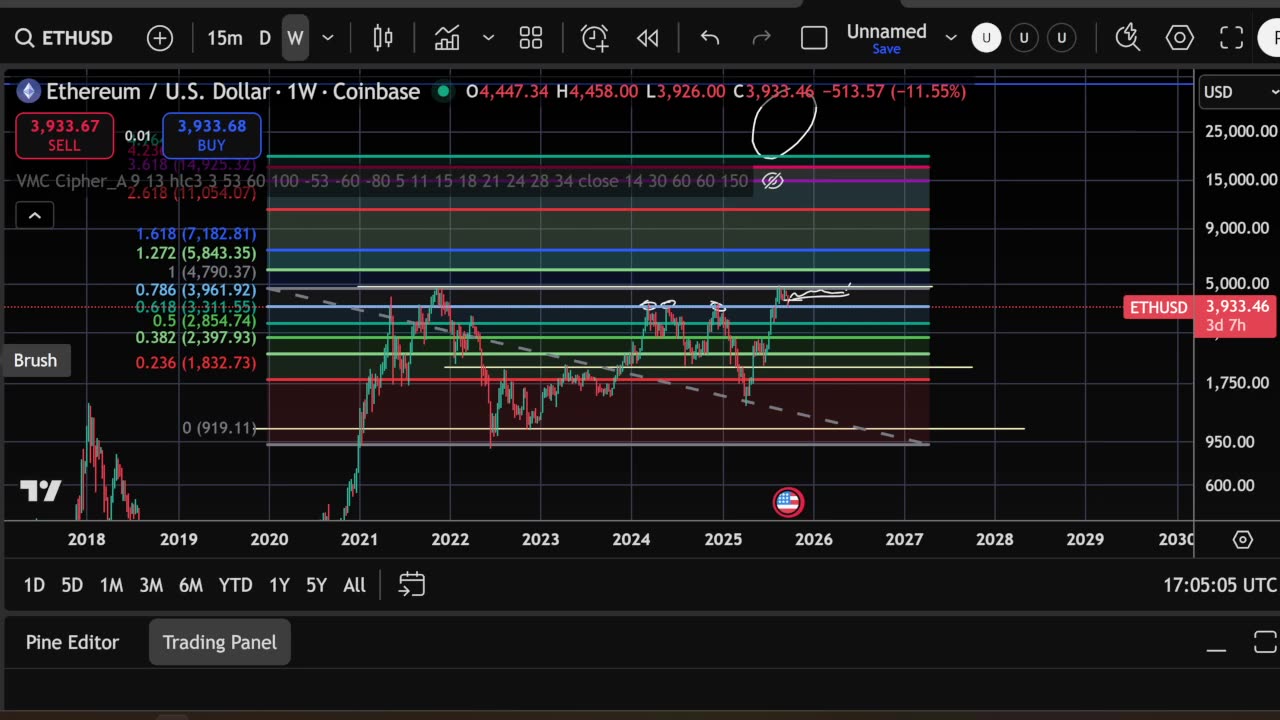The height and width of the screenshot is (720, 1280).
Task: Select the W weekly interval
Action: click(295, 38)
